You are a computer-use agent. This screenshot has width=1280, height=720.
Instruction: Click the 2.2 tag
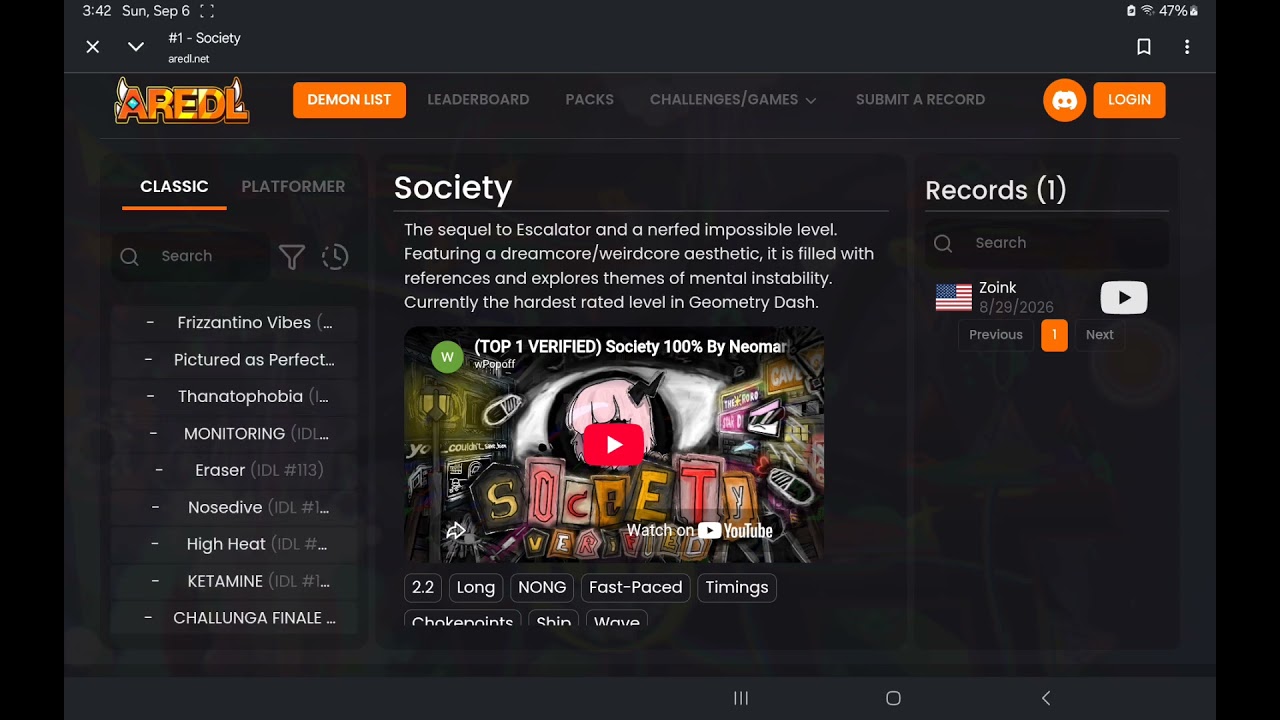pyautogui.click(x=423, y=588)
